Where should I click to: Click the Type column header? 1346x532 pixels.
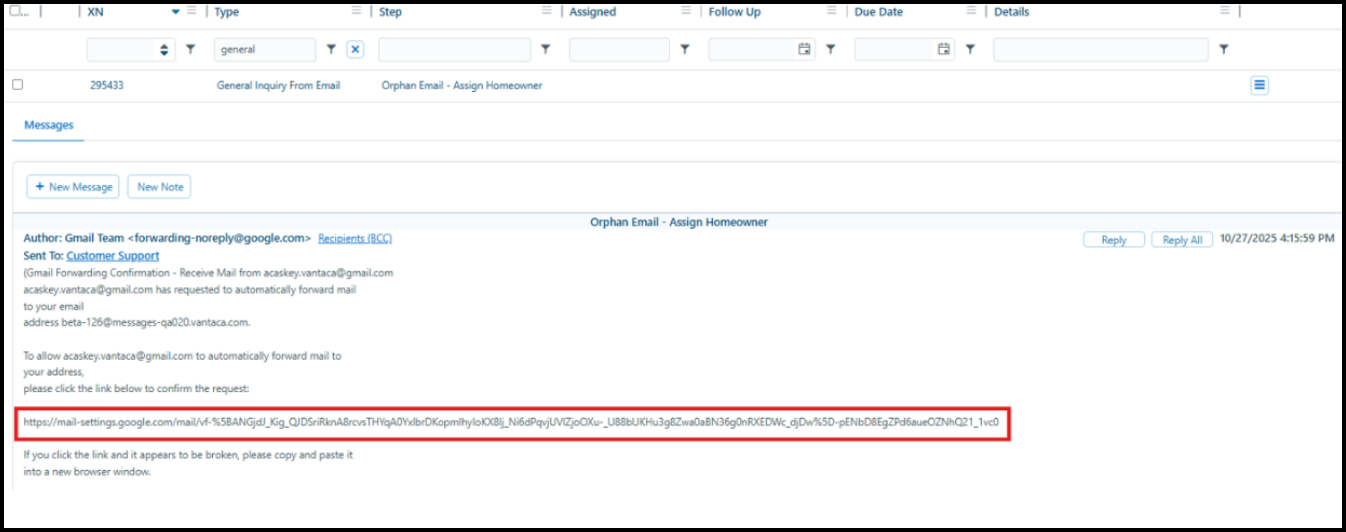point(227,12)
